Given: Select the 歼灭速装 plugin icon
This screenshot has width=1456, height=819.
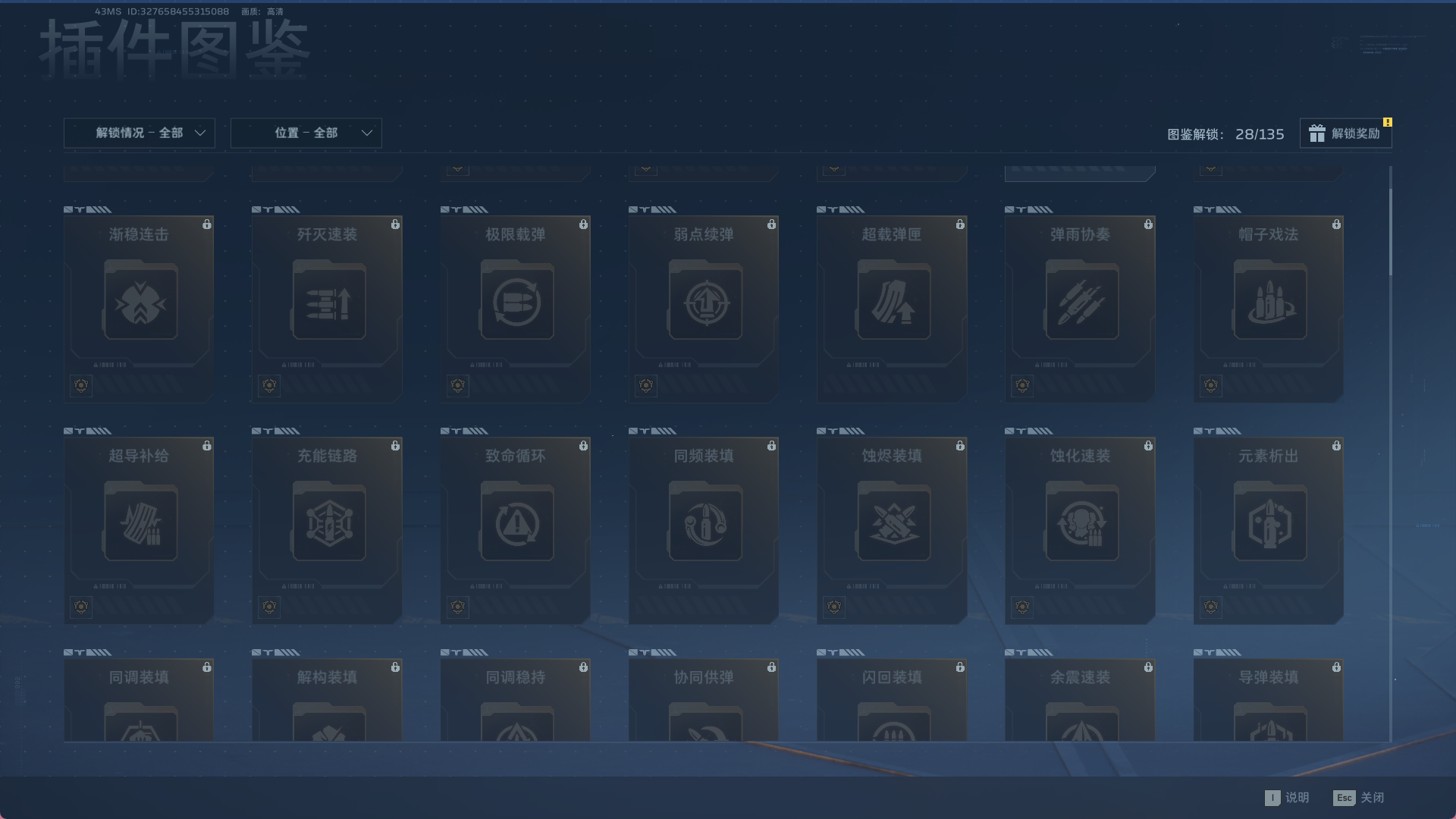Looking at the screenshot, I should pyautogui.click(x=328, y=303).
